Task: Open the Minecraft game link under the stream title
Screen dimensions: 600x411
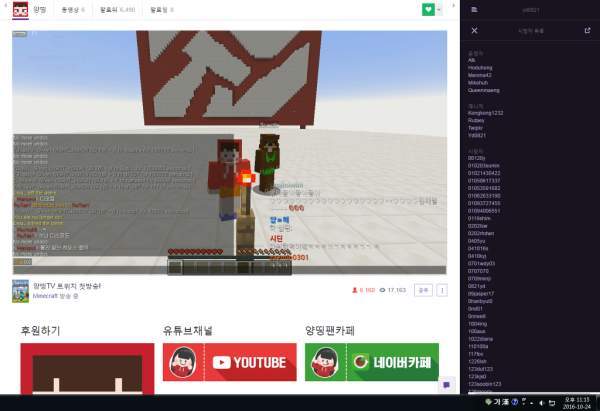Action: (x=45, y=296)
